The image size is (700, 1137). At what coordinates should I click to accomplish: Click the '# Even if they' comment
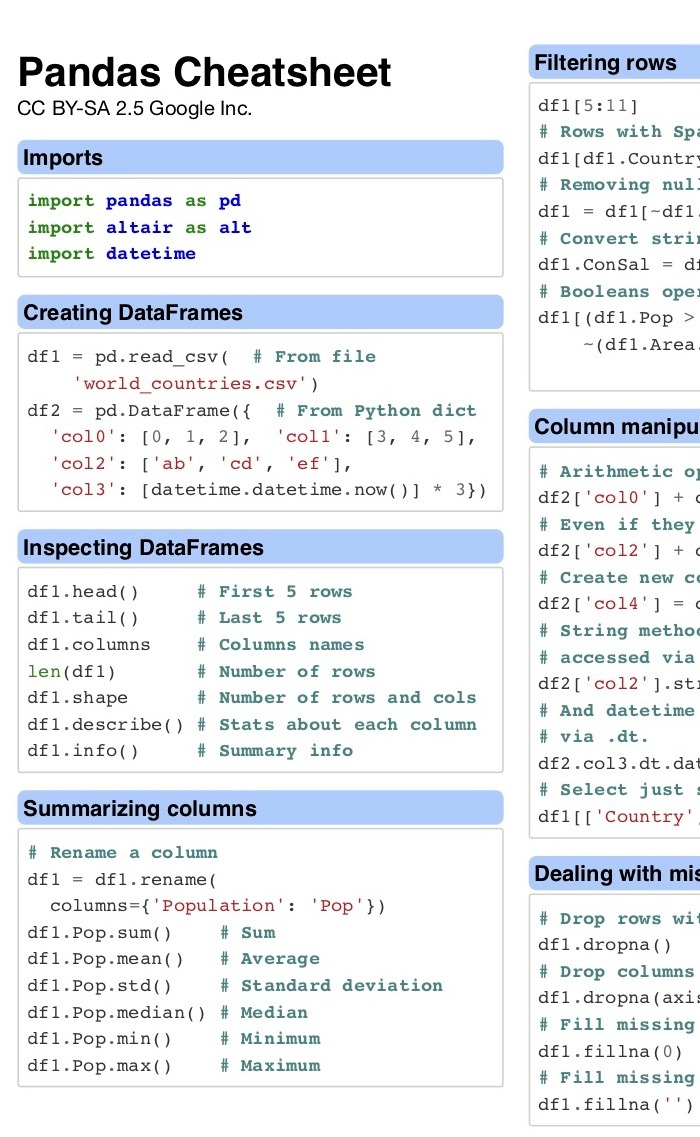[617, 524]
